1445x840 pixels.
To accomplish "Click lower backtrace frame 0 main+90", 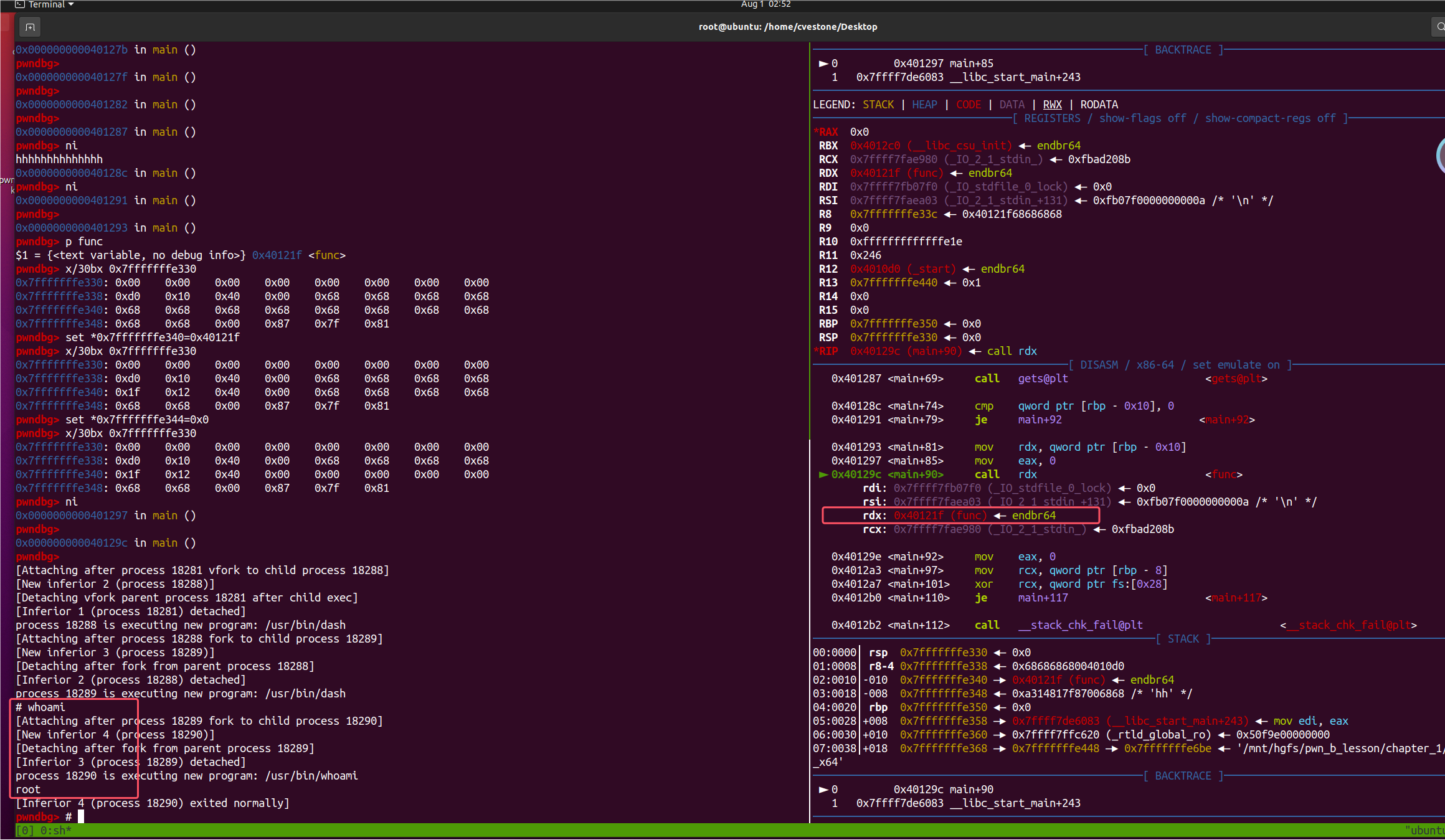I will (x=906, y=790).
